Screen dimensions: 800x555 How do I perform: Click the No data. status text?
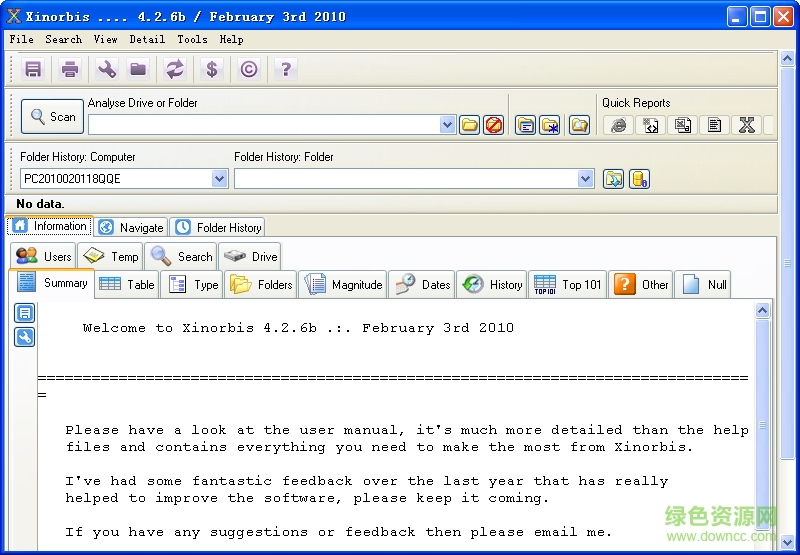(x=40, y=204)
